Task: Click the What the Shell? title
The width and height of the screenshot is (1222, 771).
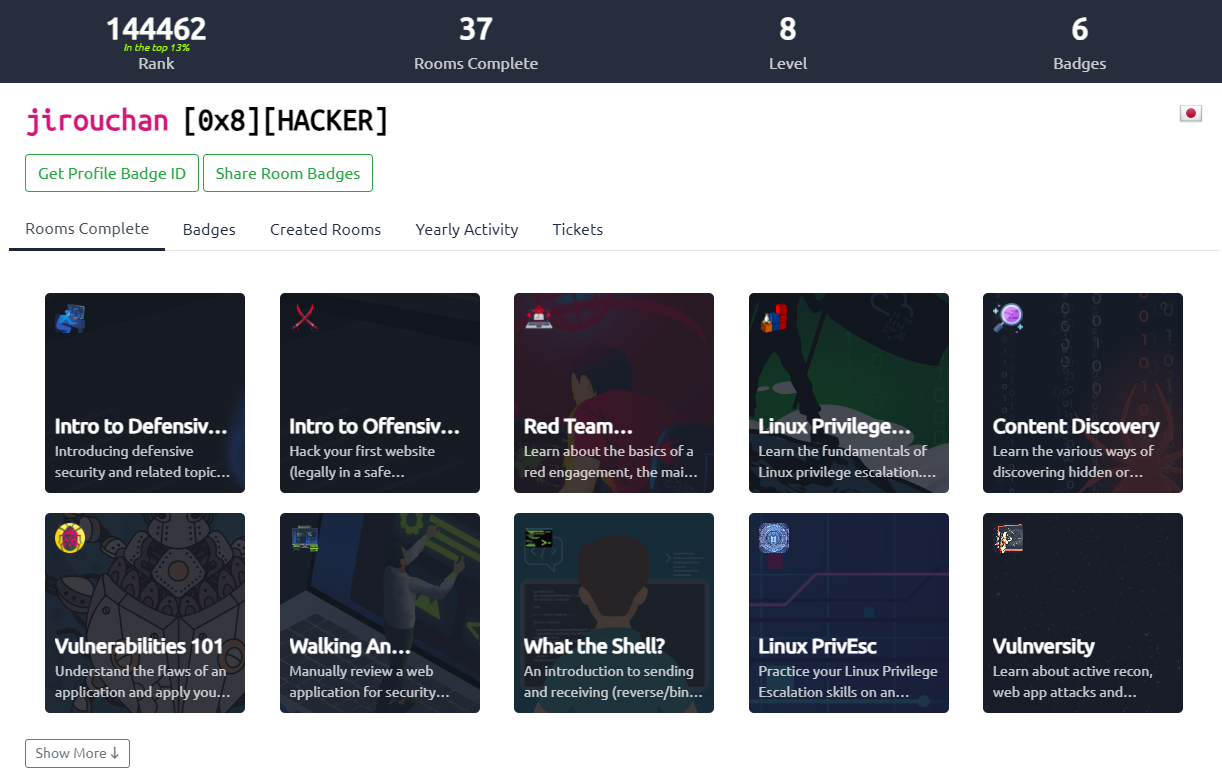Action: point(594,647)
